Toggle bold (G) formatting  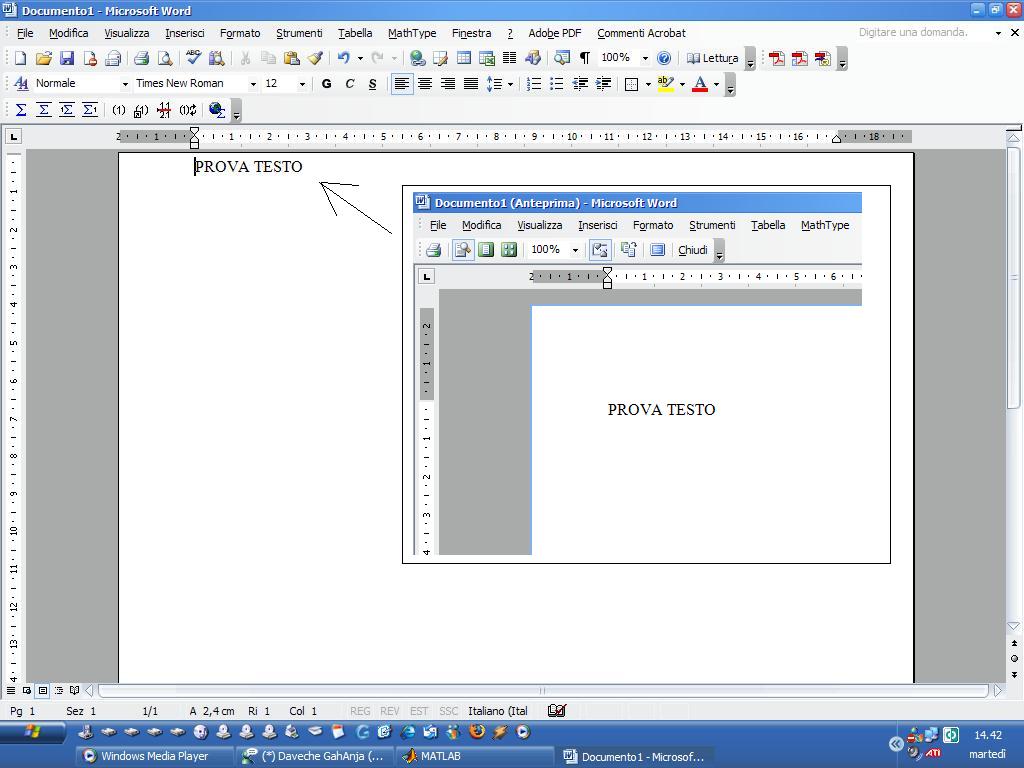pos(327,84)
